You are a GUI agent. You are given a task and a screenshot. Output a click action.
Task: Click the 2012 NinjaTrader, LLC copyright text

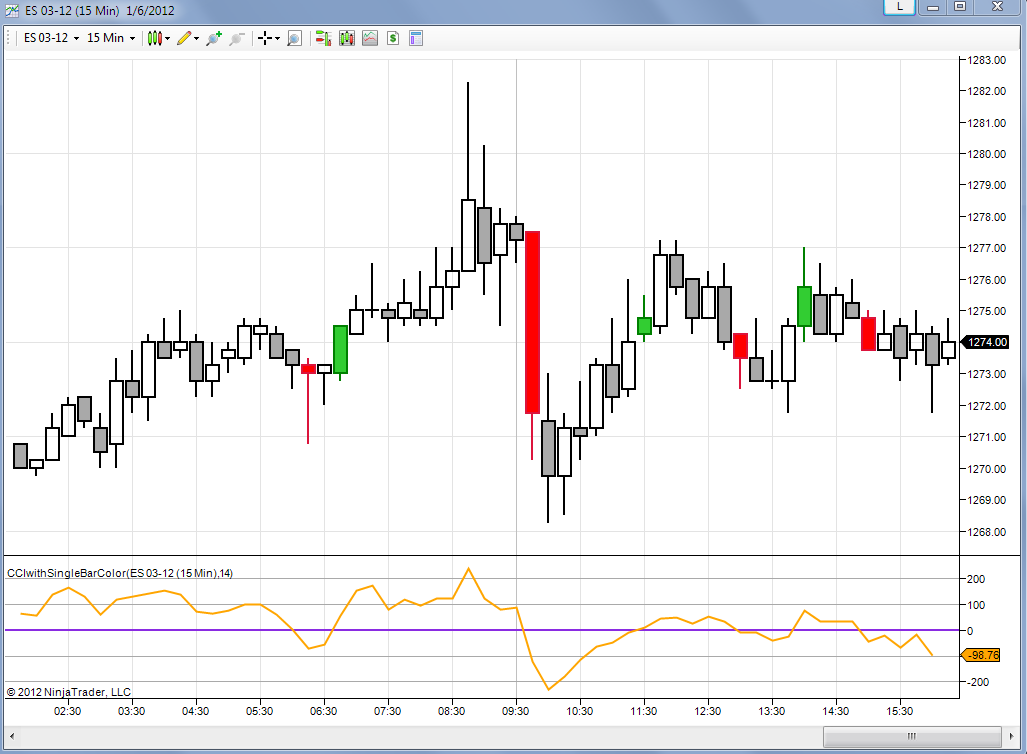click(x=69, y=692)
